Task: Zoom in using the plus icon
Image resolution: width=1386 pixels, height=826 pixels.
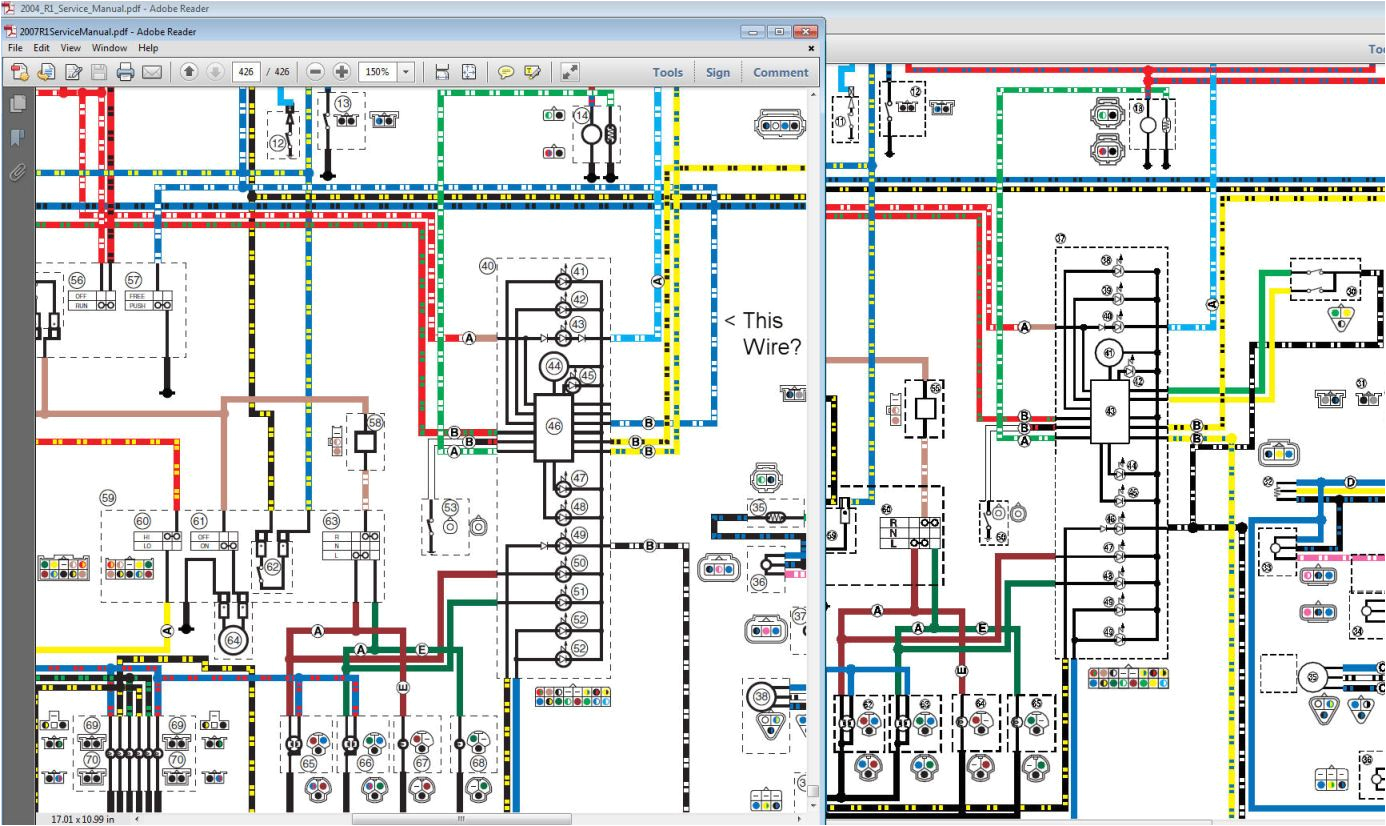Action: [x=340, y=71]
